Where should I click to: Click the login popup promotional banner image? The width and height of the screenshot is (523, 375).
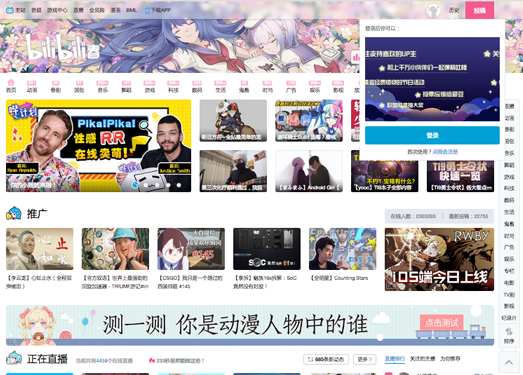[x=432, y=79]
